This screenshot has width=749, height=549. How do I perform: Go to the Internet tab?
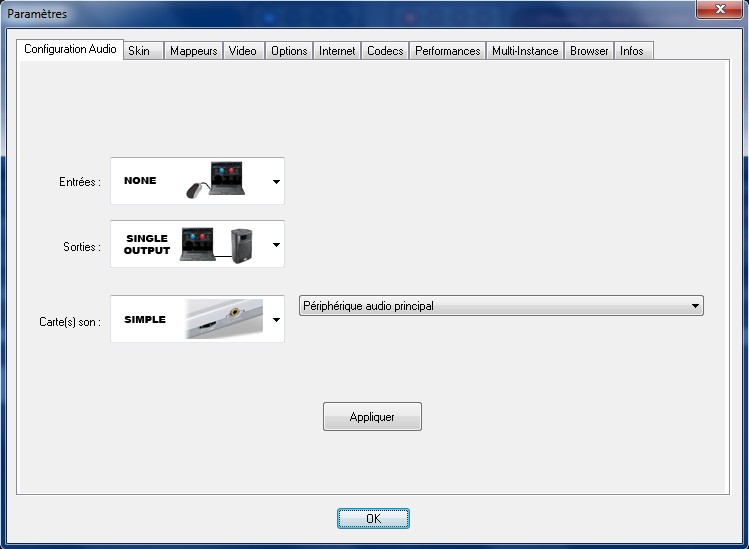(x=337, y=51)
